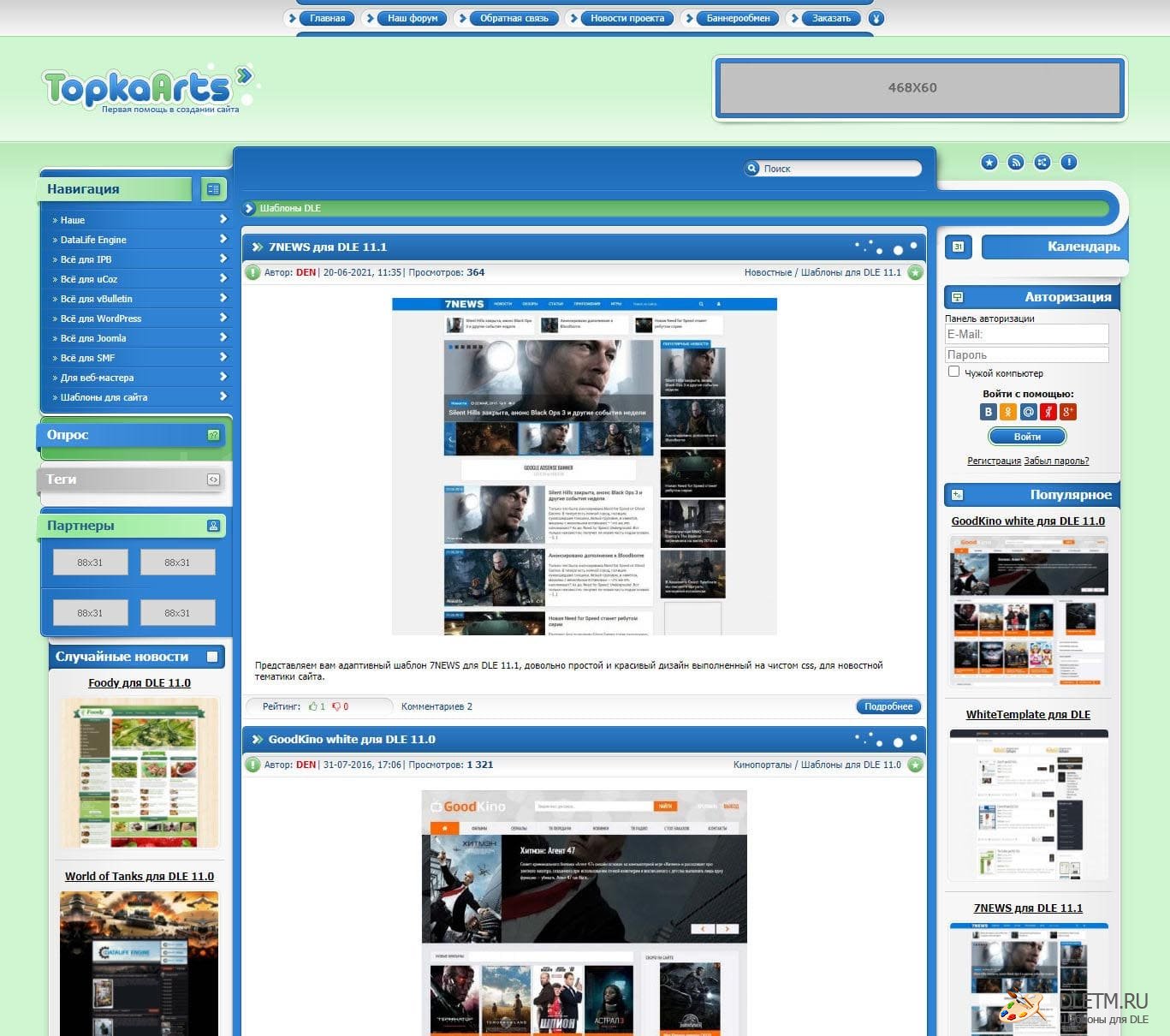1170x1036 pixels.
Task: Open the Наш форум menu item
Action: pyautogui.click(x=413, y=18)
